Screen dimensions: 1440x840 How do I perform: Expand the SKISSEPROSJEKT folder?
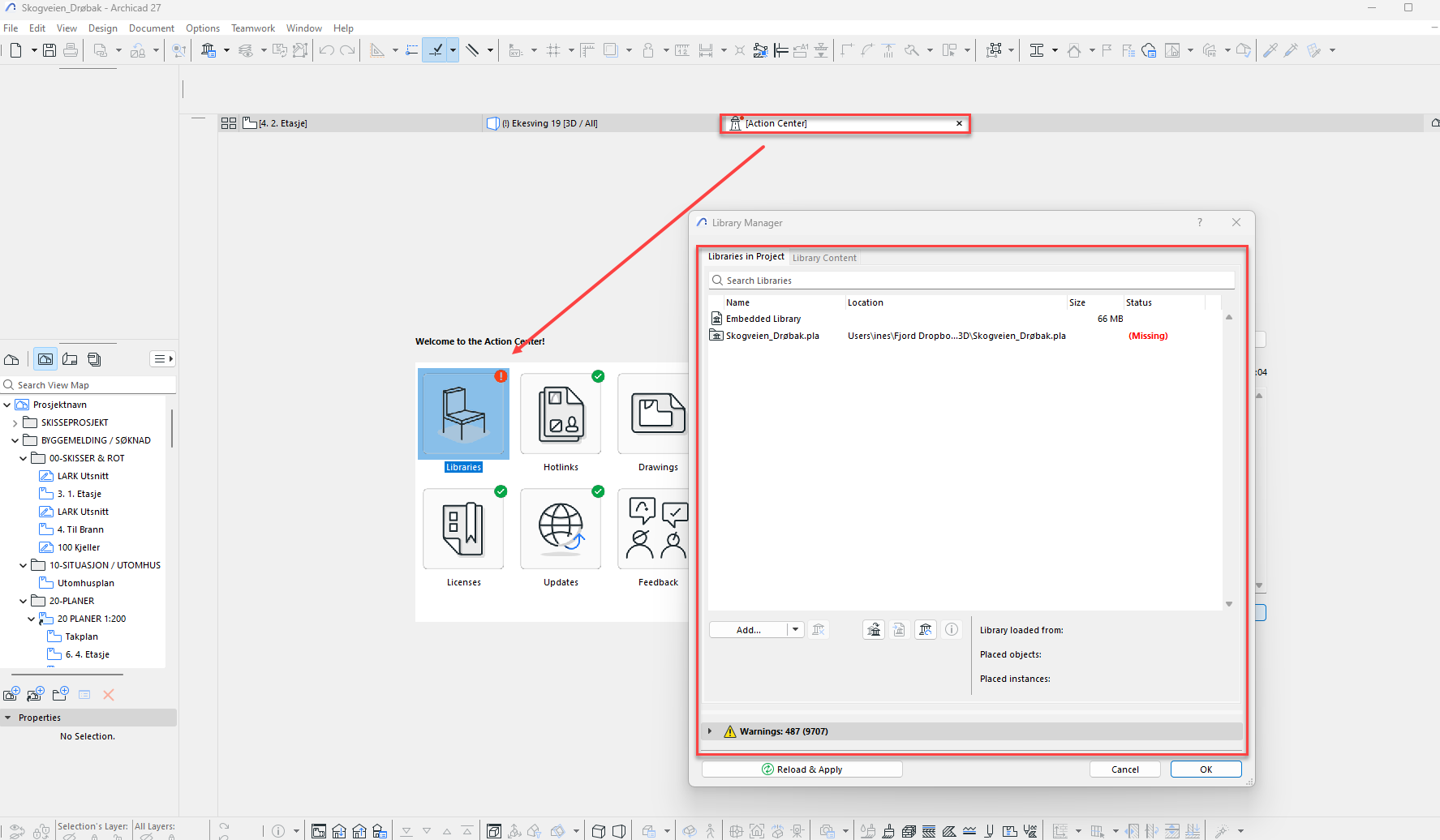tap(15, 422)
